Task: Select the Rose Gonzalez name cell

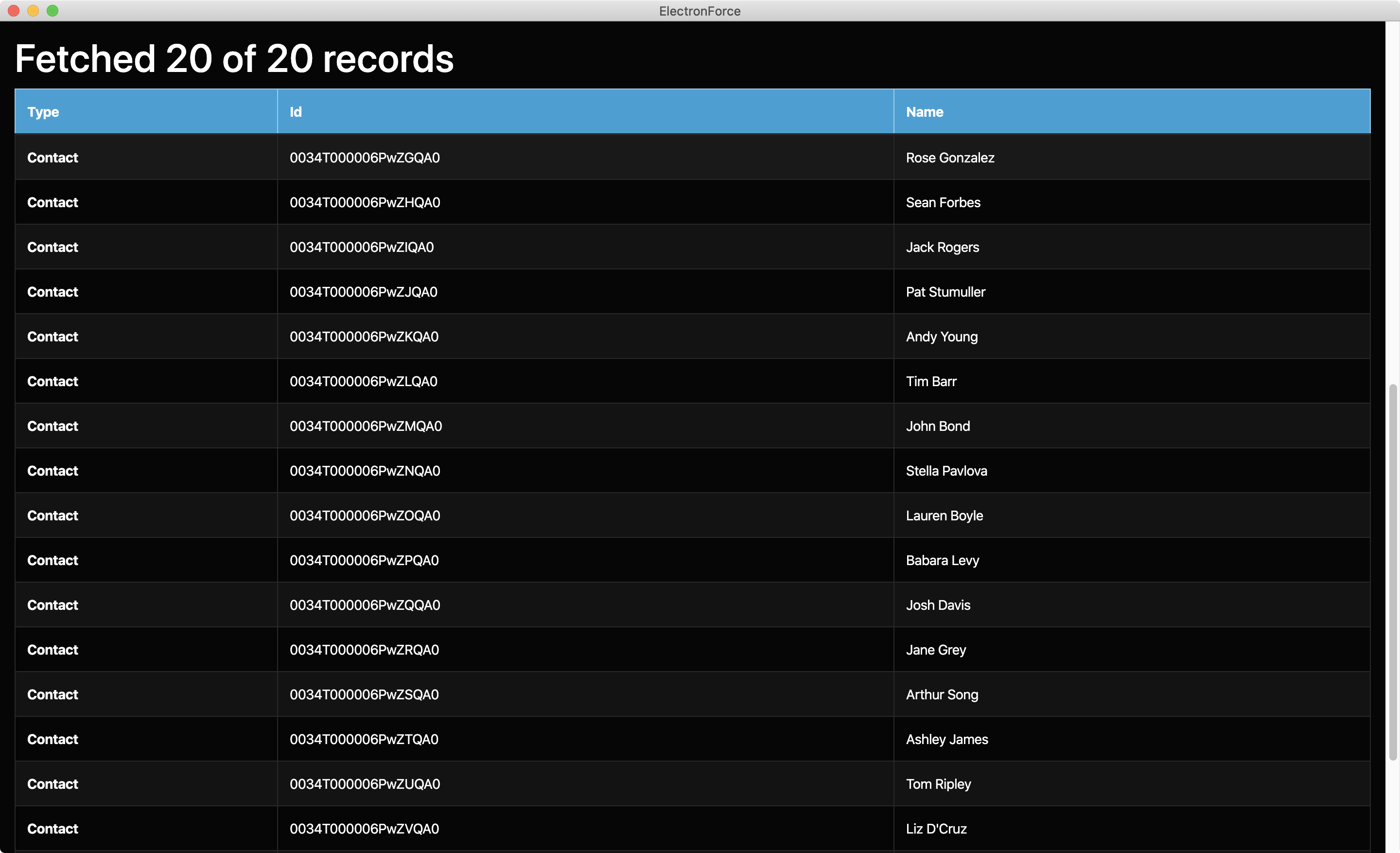Action: coord(949,158)
